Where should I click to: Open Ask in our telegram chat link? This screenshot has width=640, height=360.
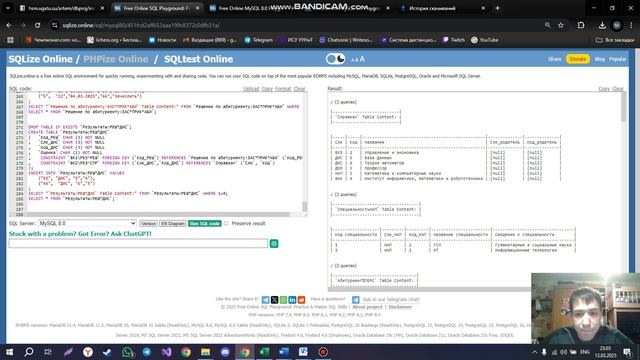[391, 299]
